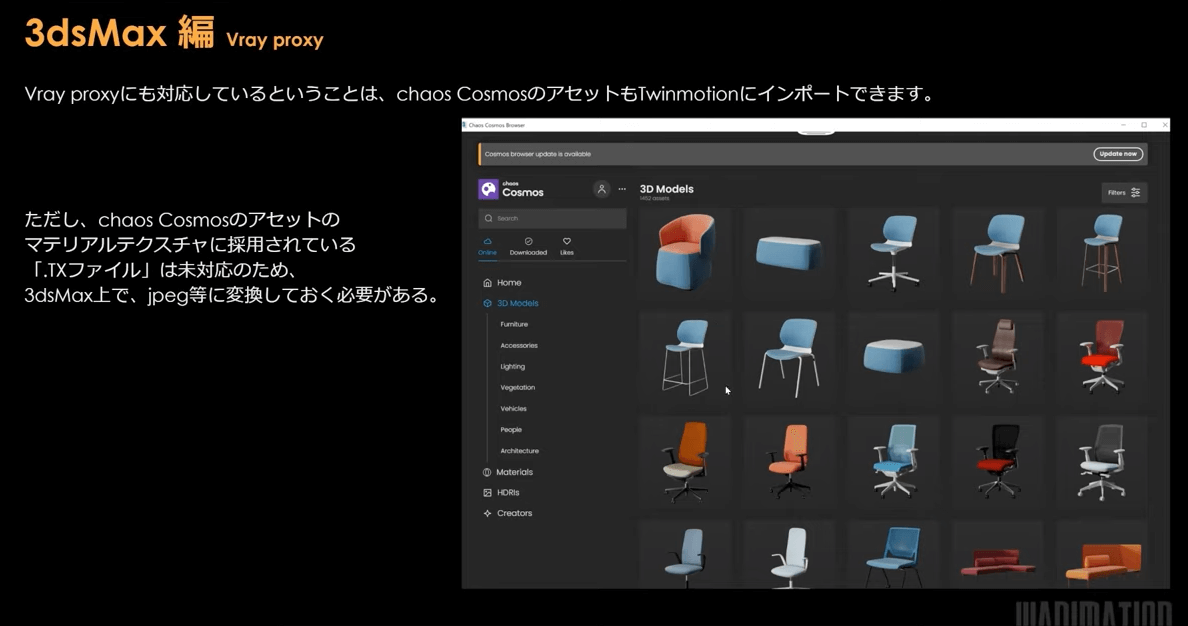Select the blue pouf in second row
This screenshot has width=1188, height=626.
pyautogui.click(x=893, y=356)
